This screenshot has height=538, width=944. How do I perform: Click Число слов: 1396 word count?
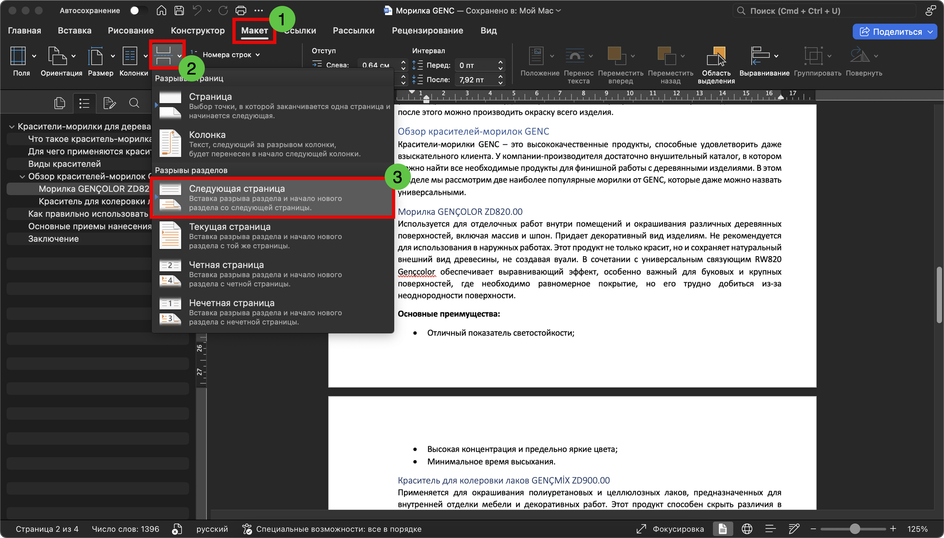coord(125,529)
